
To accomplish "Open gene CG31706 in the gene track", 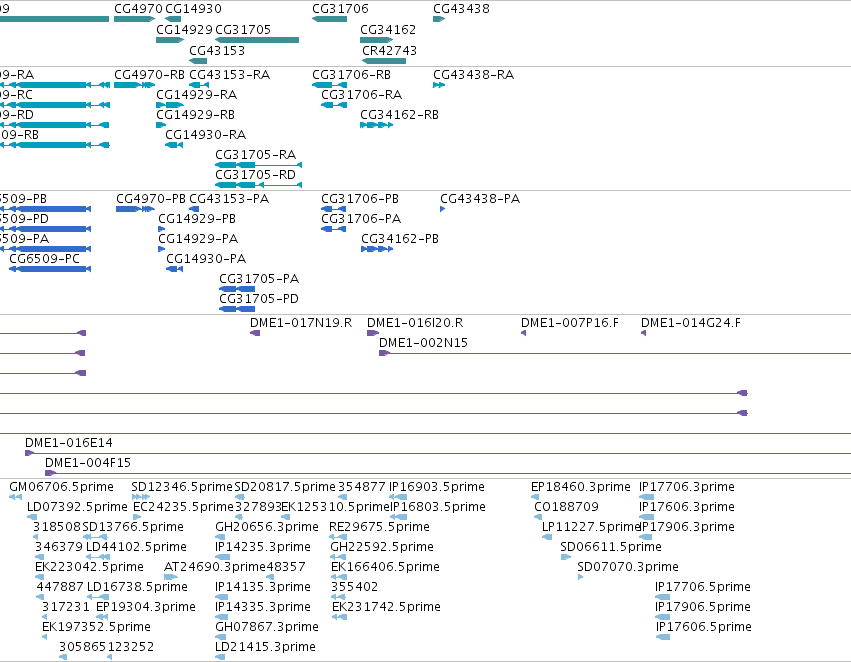I will [x=340, y=9].
